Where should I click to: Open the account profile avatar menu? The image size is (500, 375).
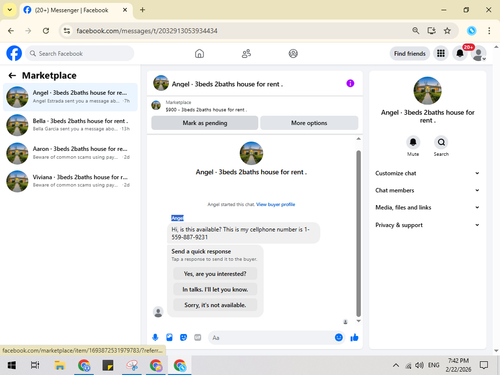click(x=479, y=53)
